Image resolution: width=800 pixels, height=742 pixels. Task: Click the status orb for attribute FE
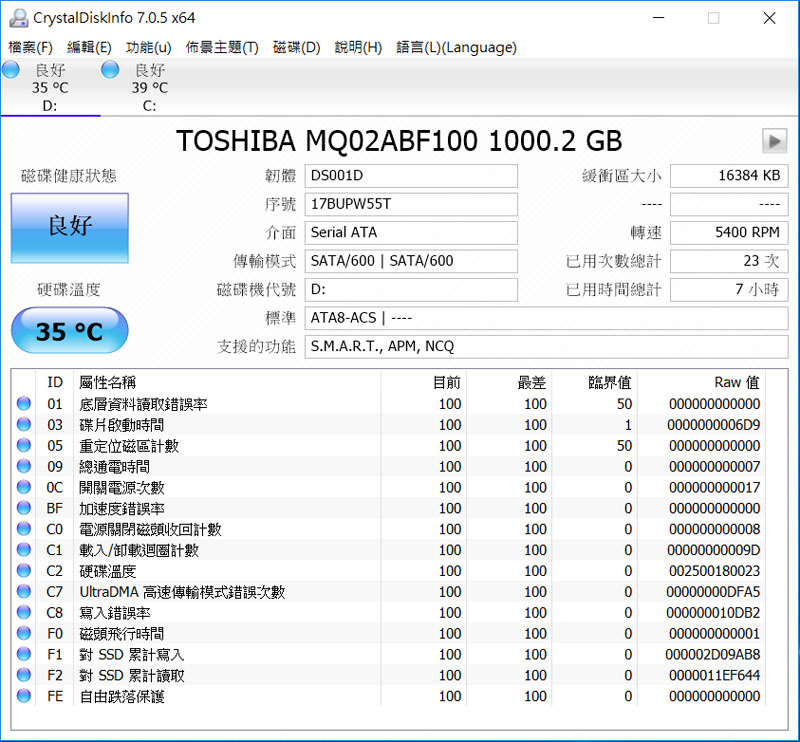23,696
